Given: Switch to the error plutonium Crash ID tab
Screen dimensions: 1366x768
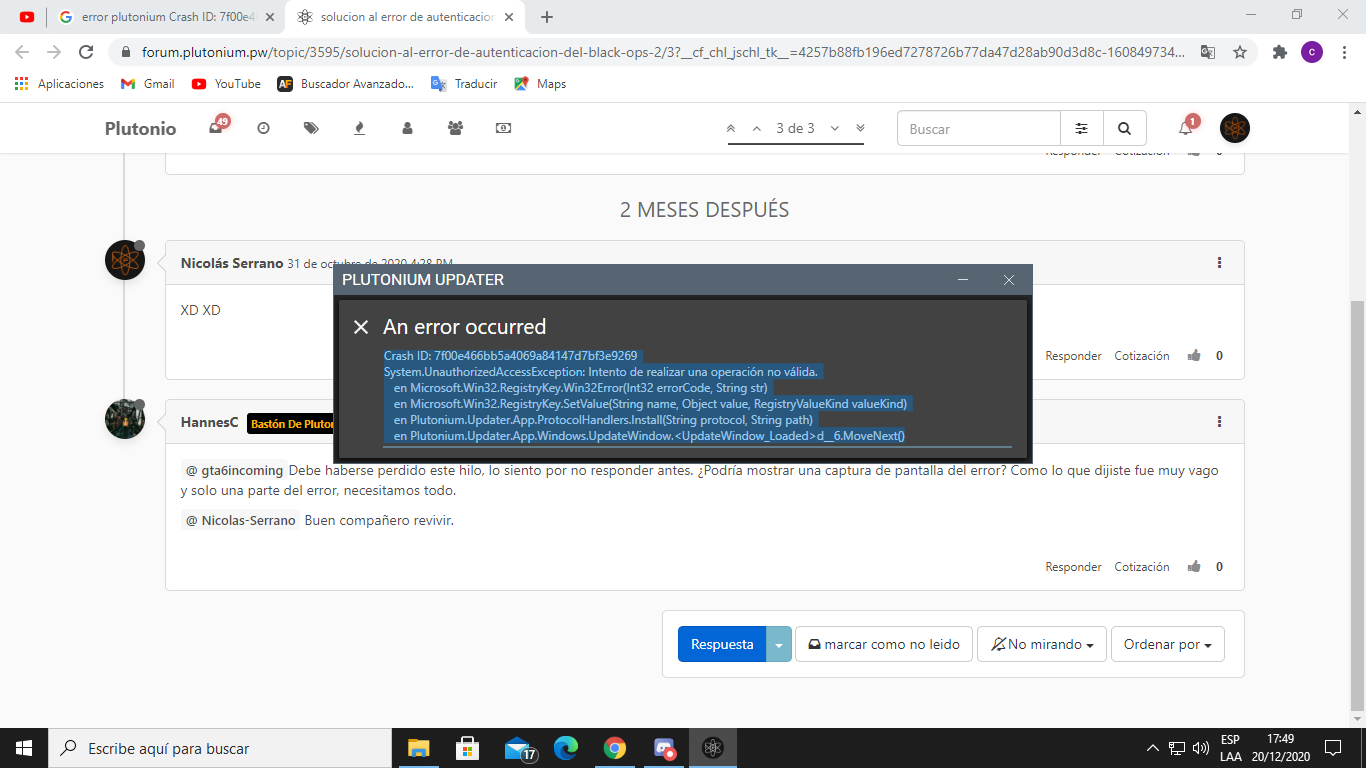Looking at the screenshot, I should click(166, 17).
